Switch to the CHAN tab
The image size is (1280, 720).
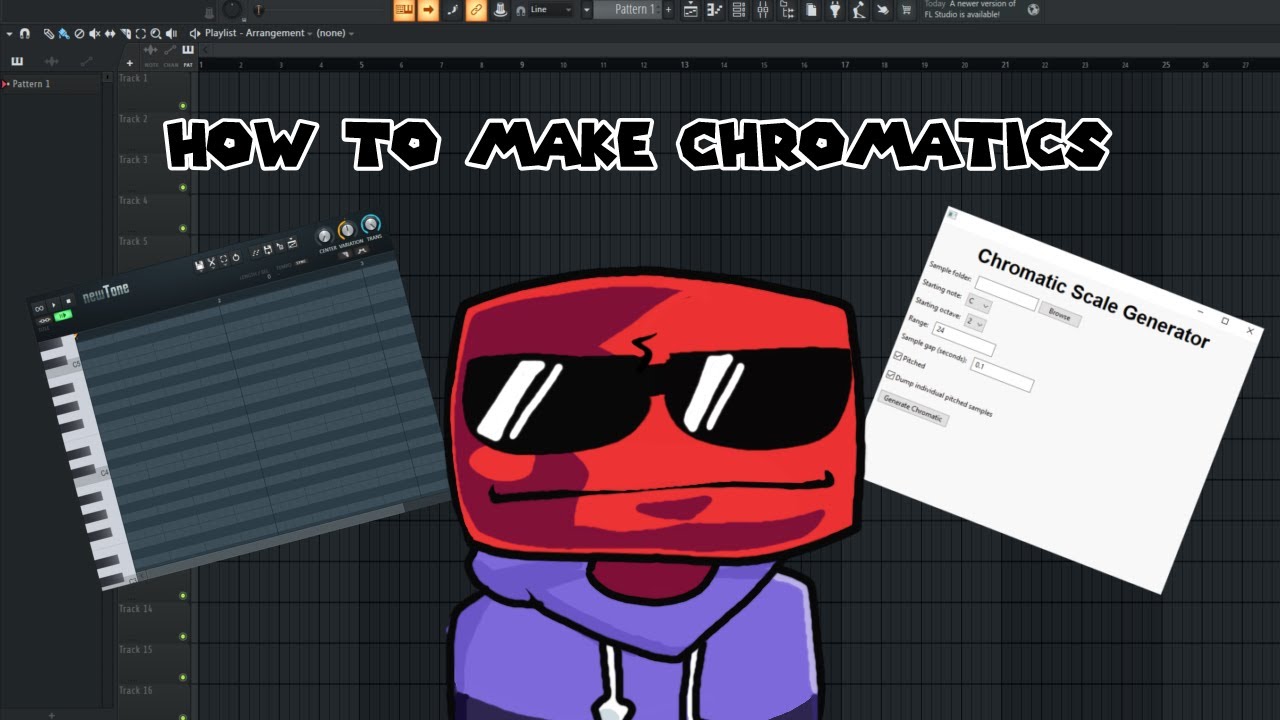tap(171, 65)
